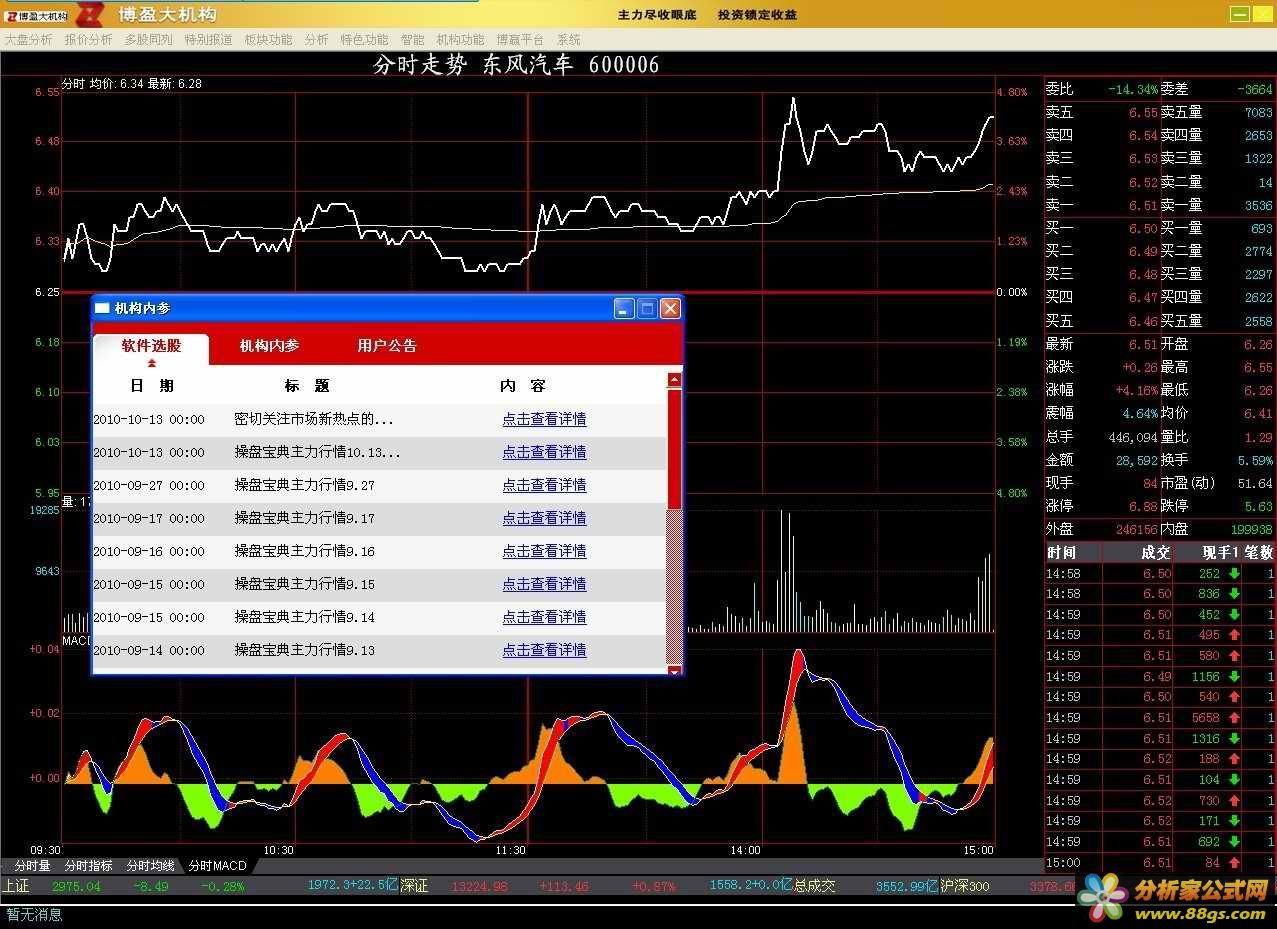
Task: Click the 机构内参 list scrollbar thumb
Action: click(674, 448)
